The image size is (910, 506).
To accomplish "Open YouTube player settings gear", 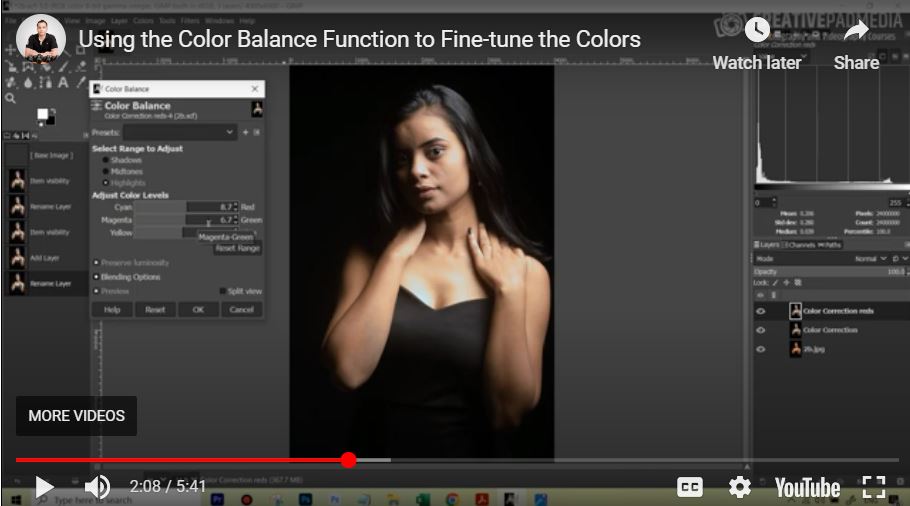I will tap(739, 487).
